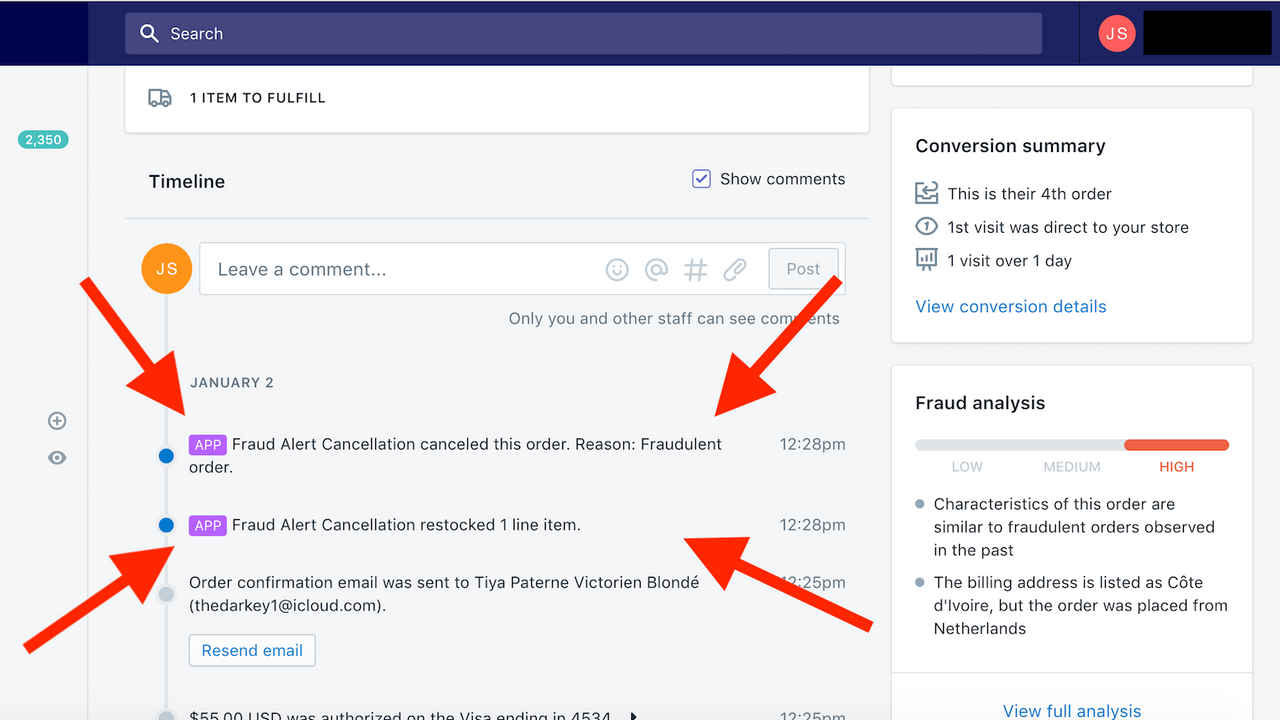Image resolution: width=1280 pixels, height=720 pixels.
Task: Click the hashtag icon in comment box
Action: point(696,270)
